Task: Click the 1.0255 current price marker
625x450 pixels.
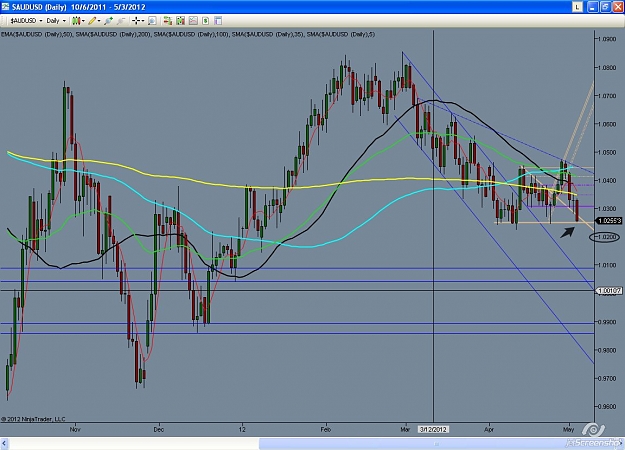Action: pyautogui.click(x=609, y=220)
